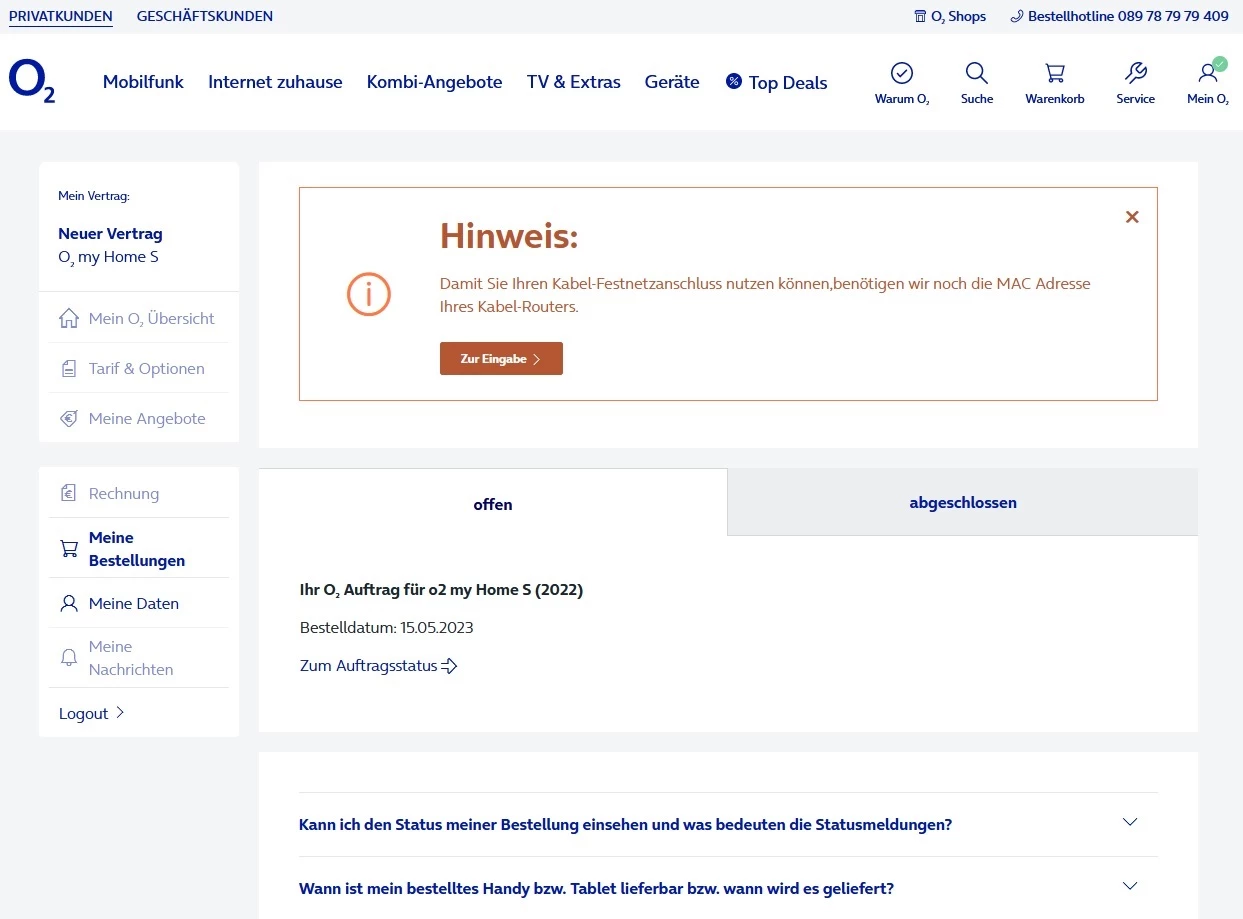
Task: Open Mein O2 account icon
Action: 1208,72
